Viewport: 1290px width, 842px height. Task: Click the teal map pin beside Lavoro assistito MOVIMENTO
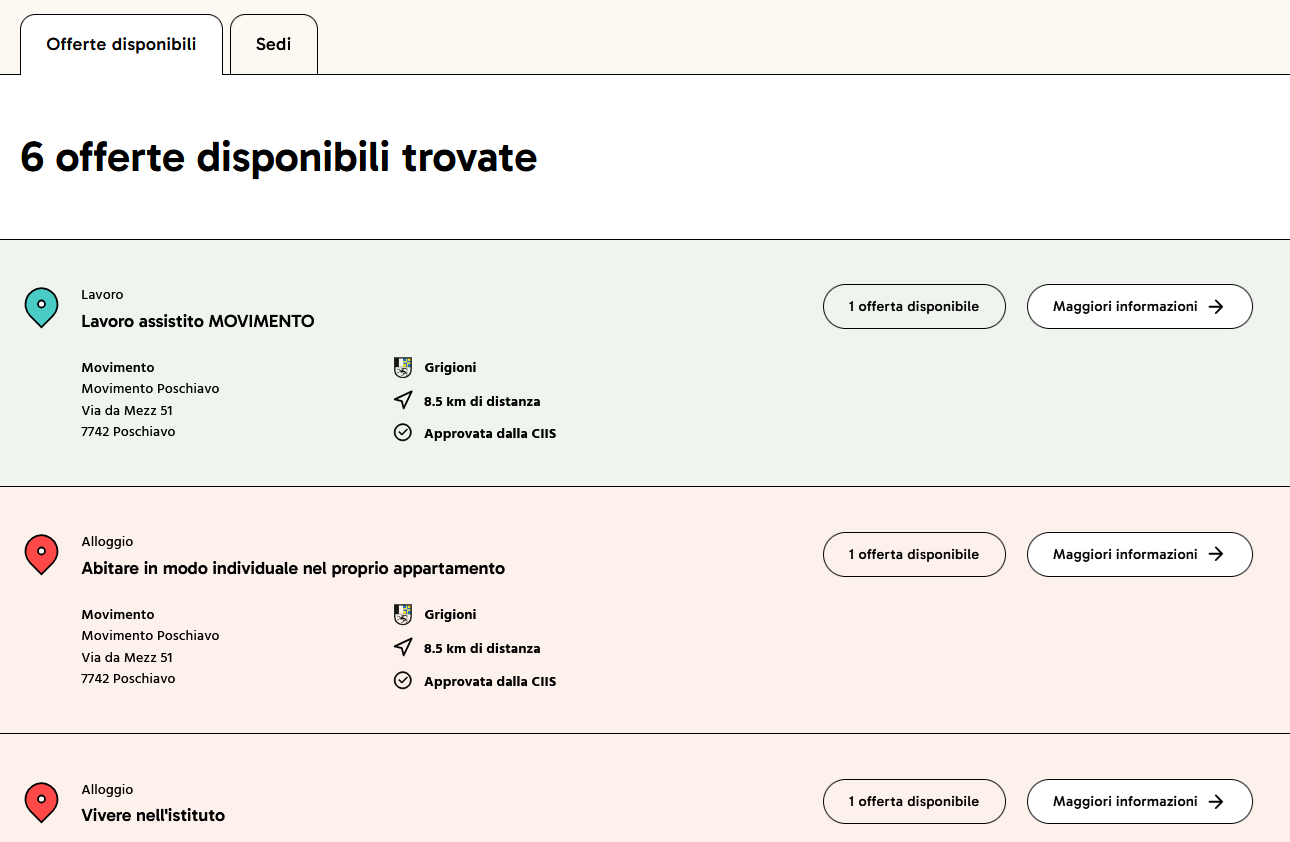point(41,306)
